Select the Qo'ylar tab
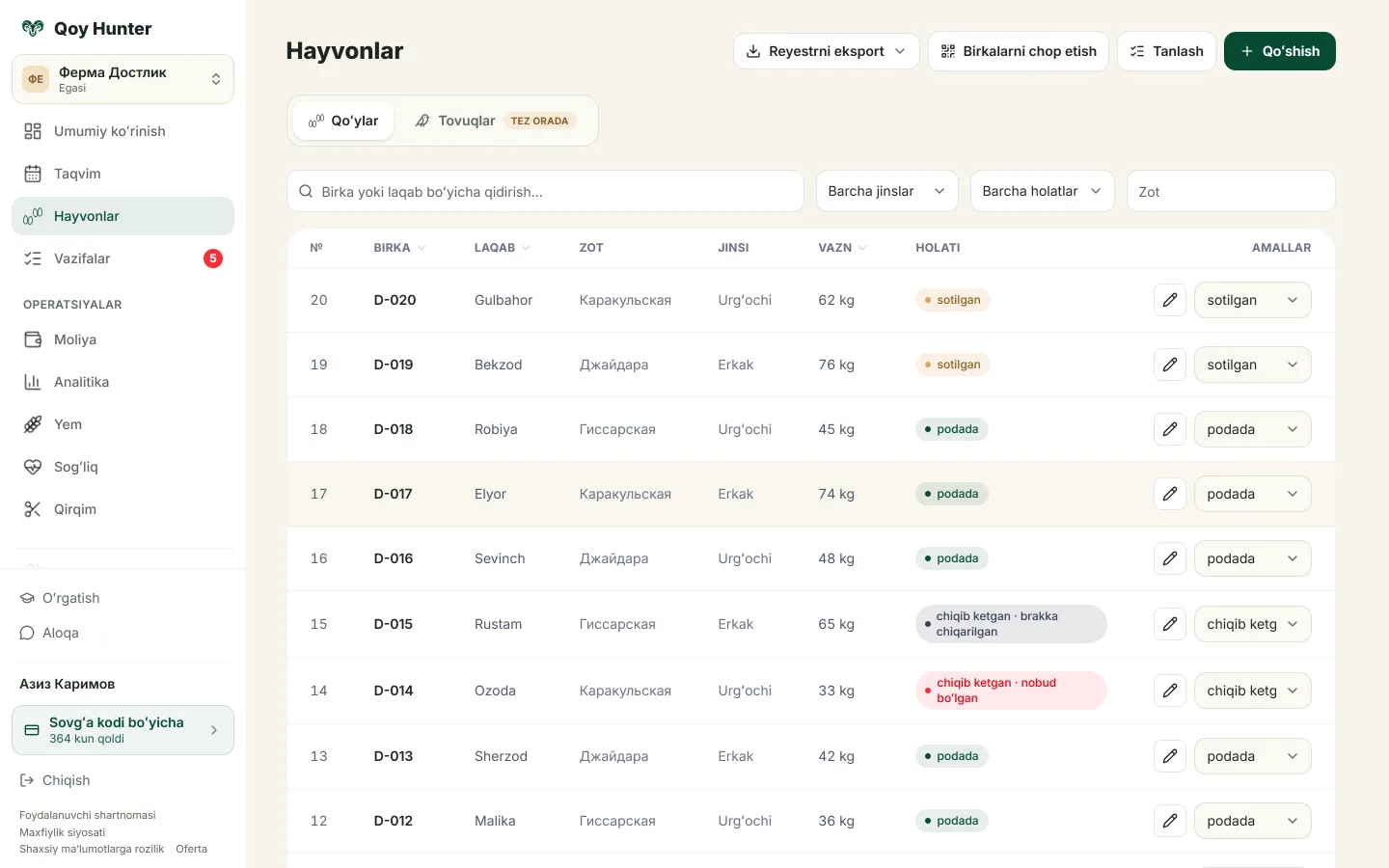Screen dimensions: 1389x868 343,121
